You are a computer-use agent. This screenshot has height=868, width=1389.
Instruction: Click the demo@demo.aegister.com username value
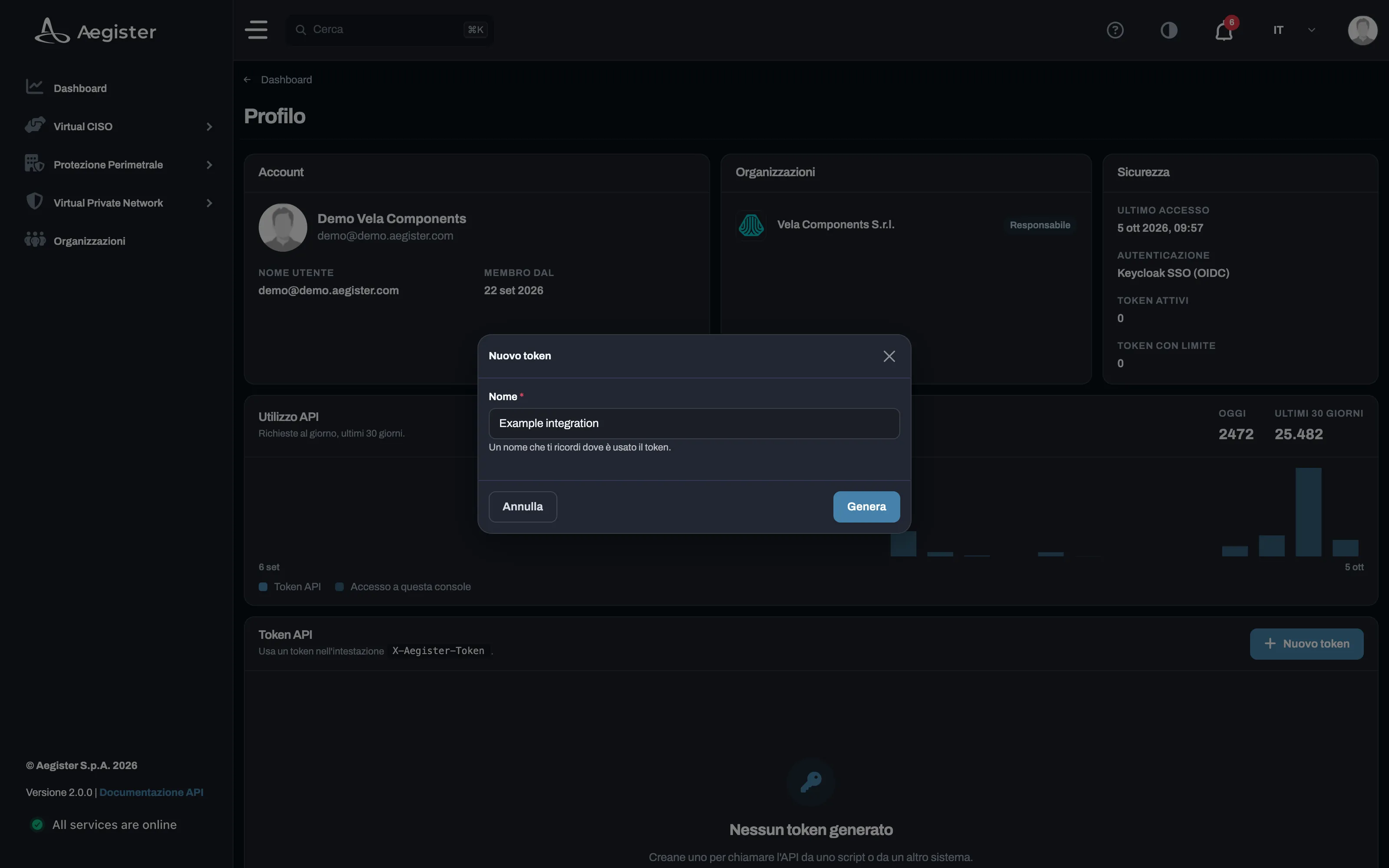click(328, 290)
